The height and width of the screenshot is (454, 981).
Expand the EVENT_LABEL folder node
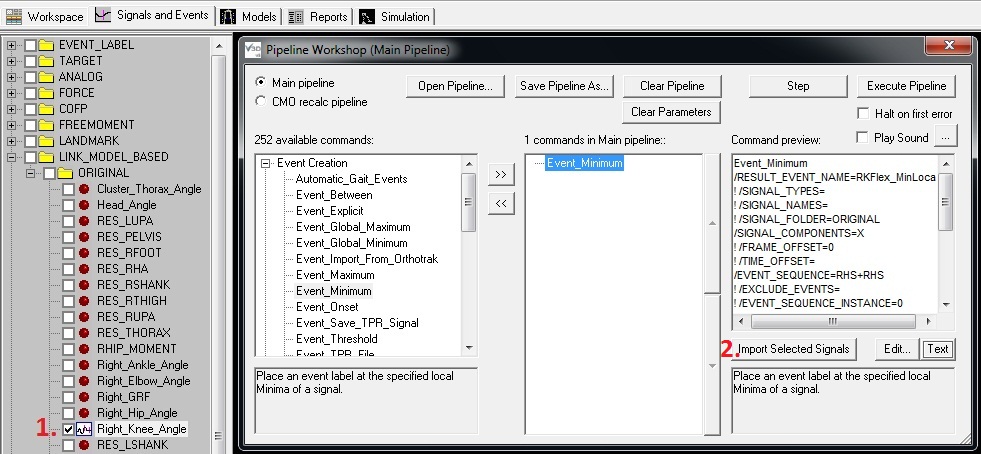[x=12, y=45]
